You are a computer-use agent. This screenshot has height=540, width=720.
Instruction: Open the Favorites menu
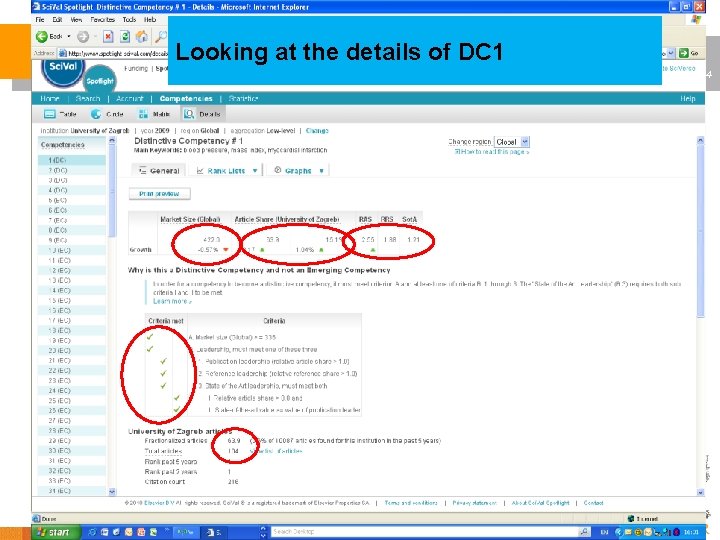102,20
